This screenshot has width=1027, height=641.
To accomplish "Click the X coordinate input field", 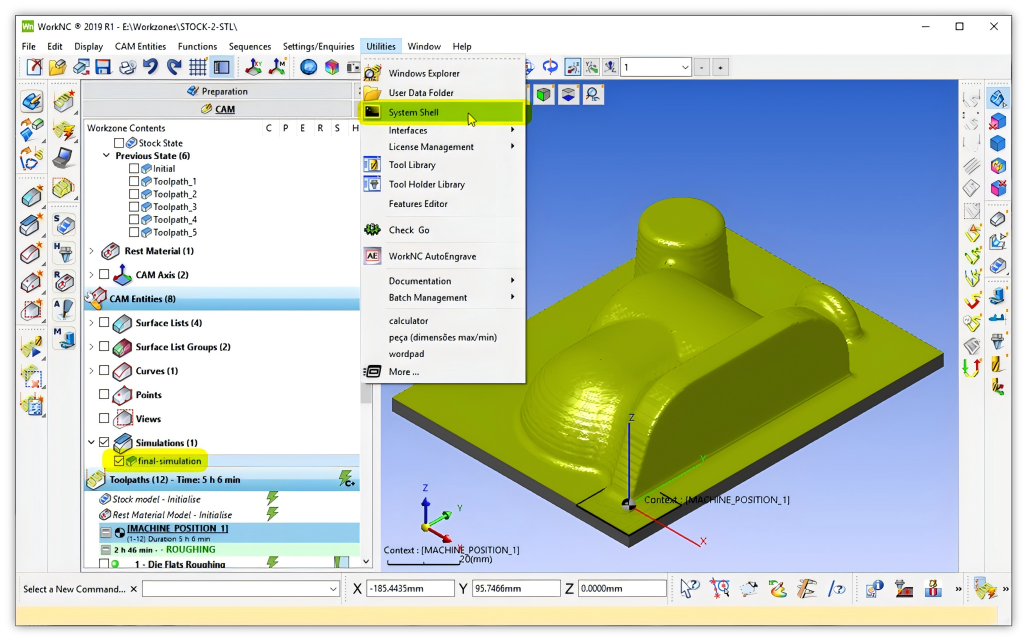I will point(410,589).
